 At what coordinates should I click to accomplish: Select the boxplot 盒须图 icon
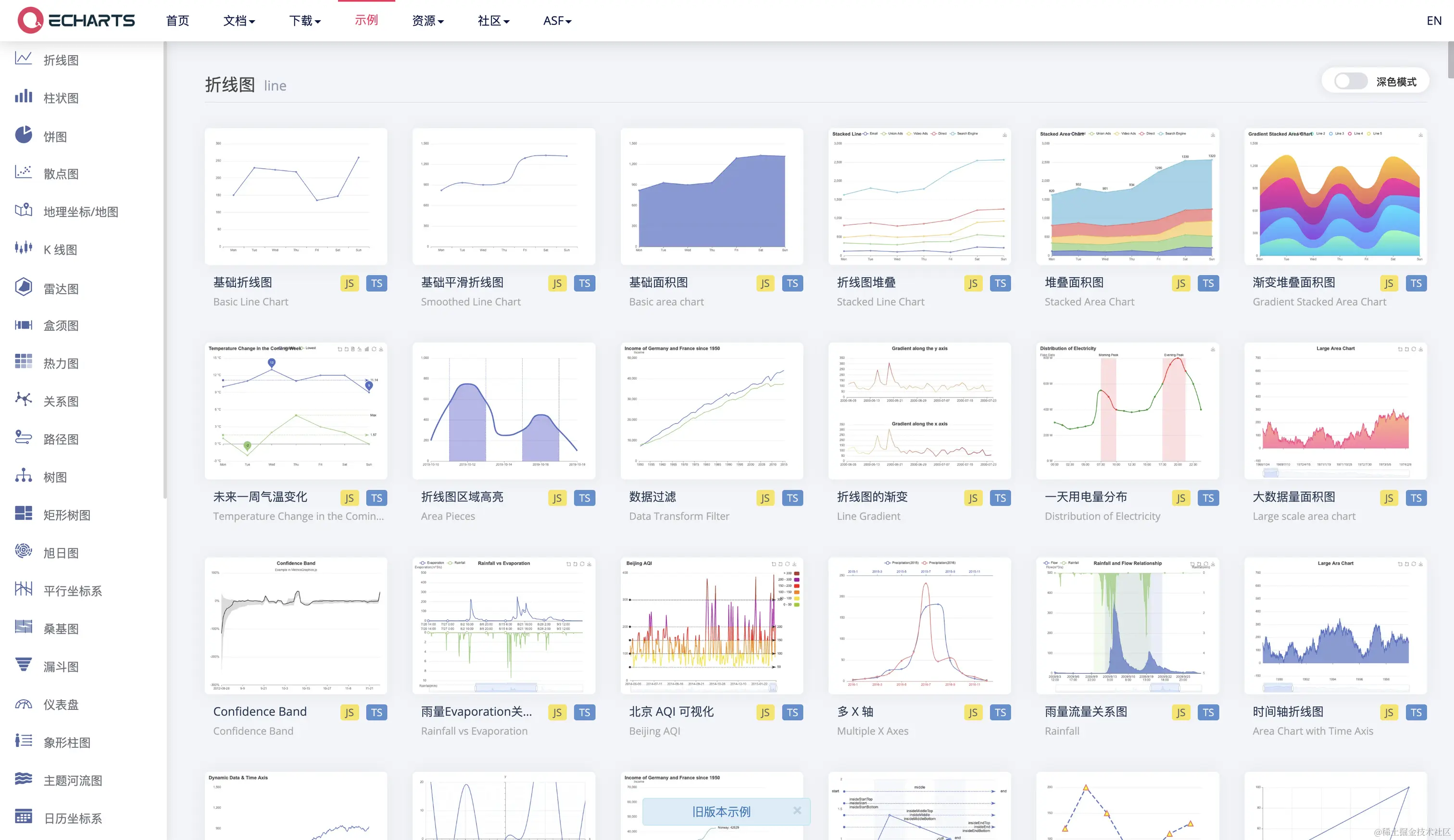23,324
